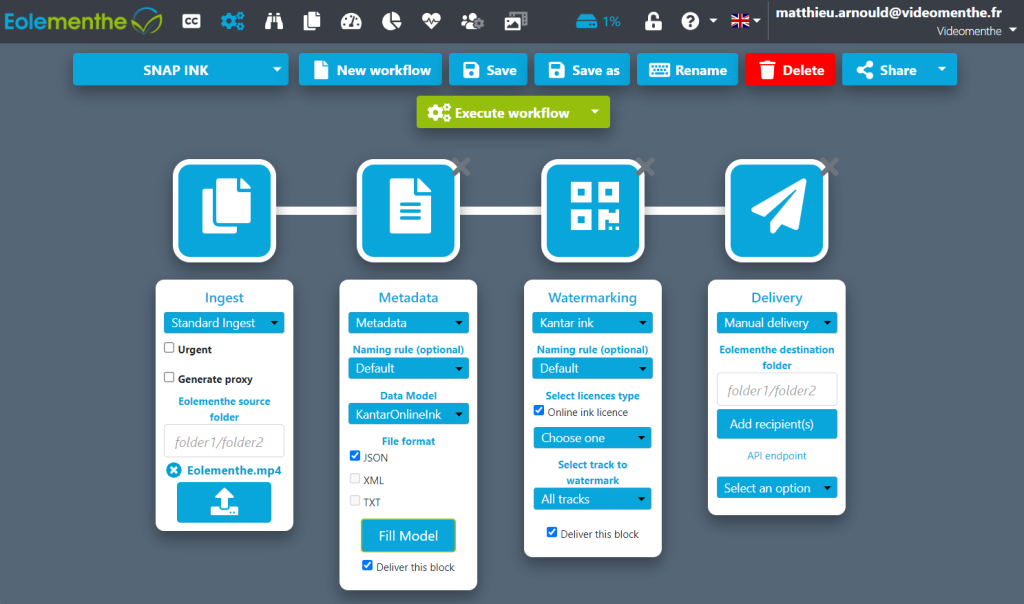This screenshot has width=1024, height=604.
Task: Open the Standard Ingest dropdown
Action: (x=224, y=323)
